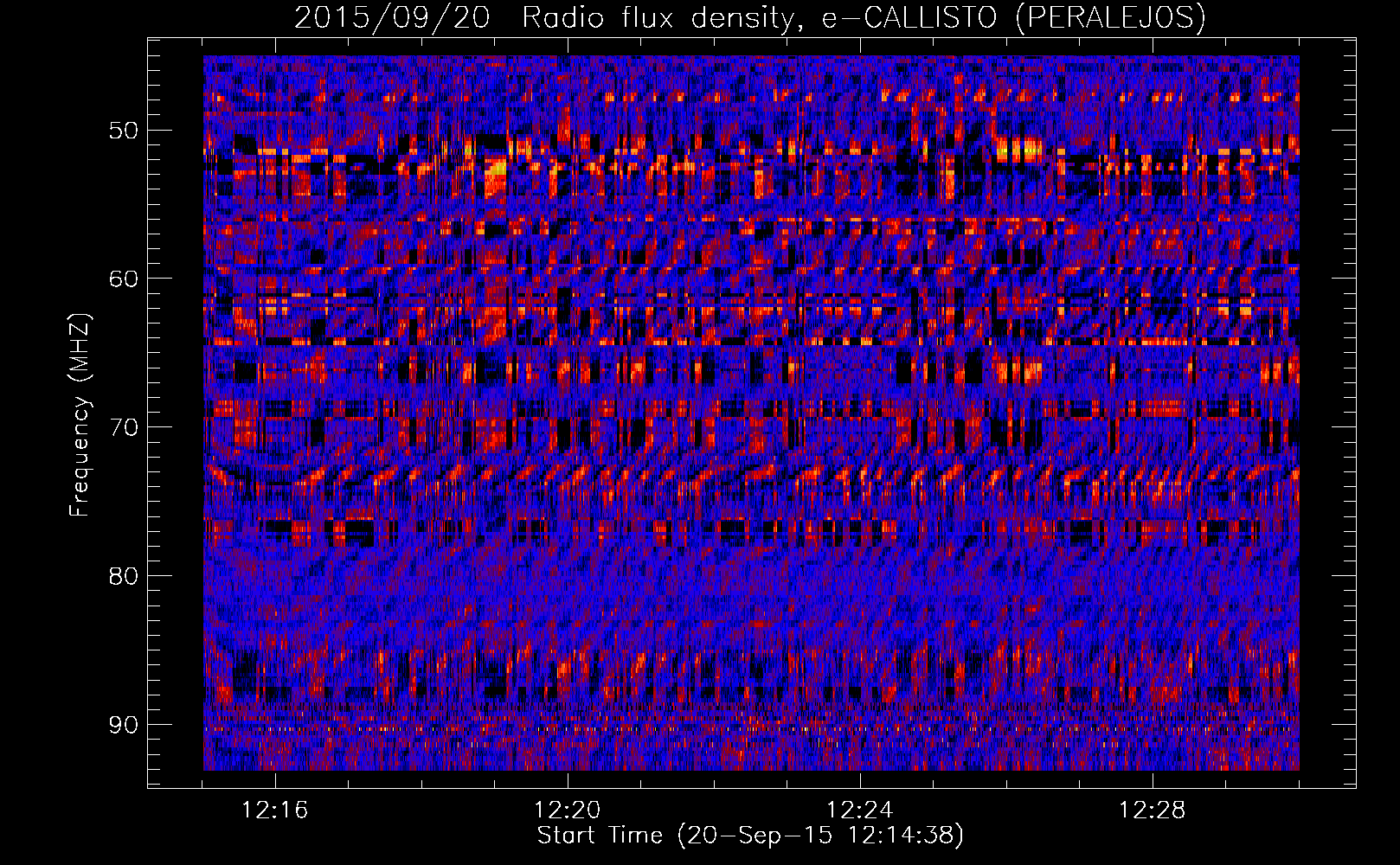1400x865 pixels.
Task: Click the 60 frequency tick label
Action: 124,279
